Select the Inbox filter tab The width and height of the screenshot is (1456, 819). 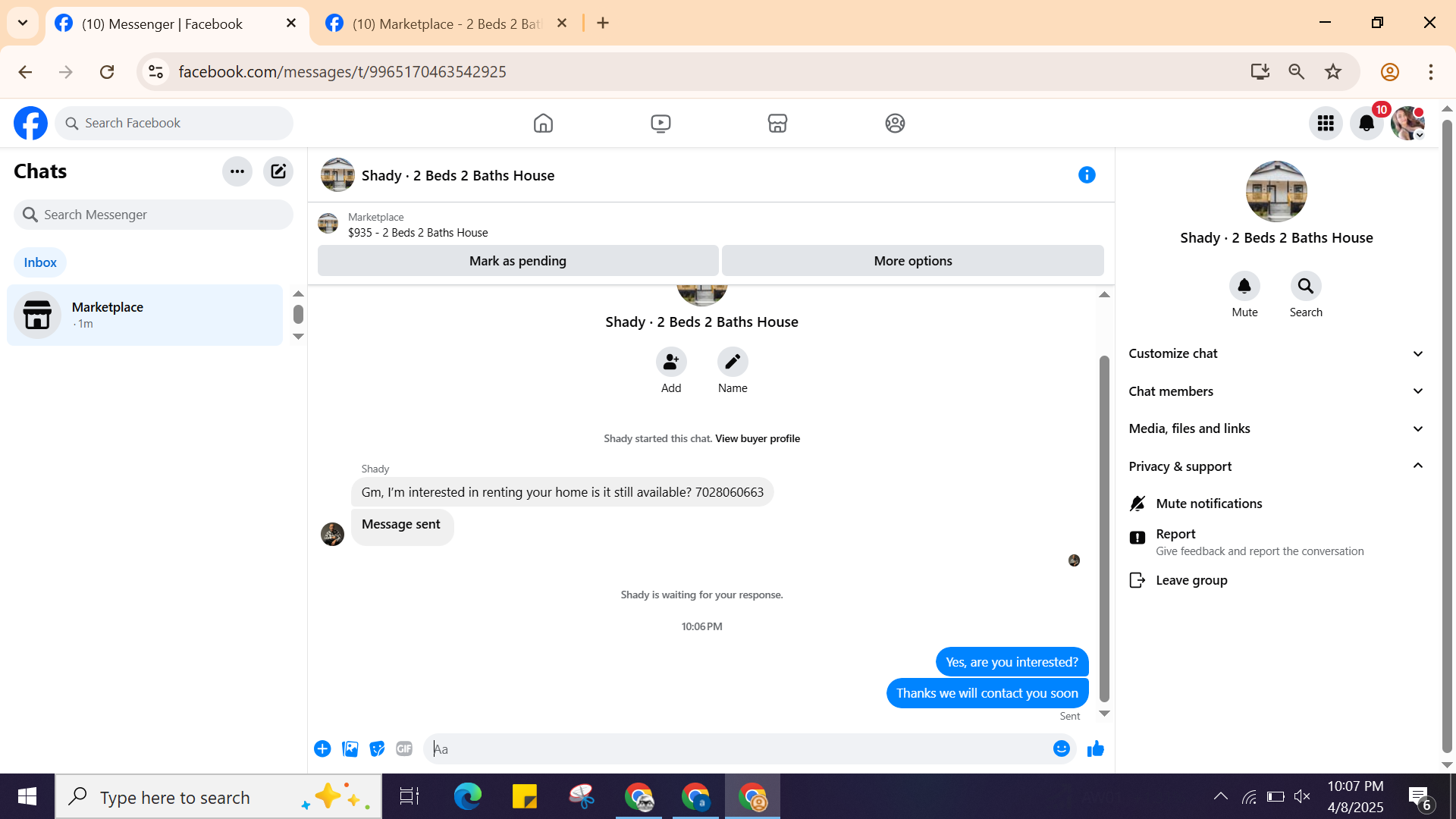coord(40,262)
